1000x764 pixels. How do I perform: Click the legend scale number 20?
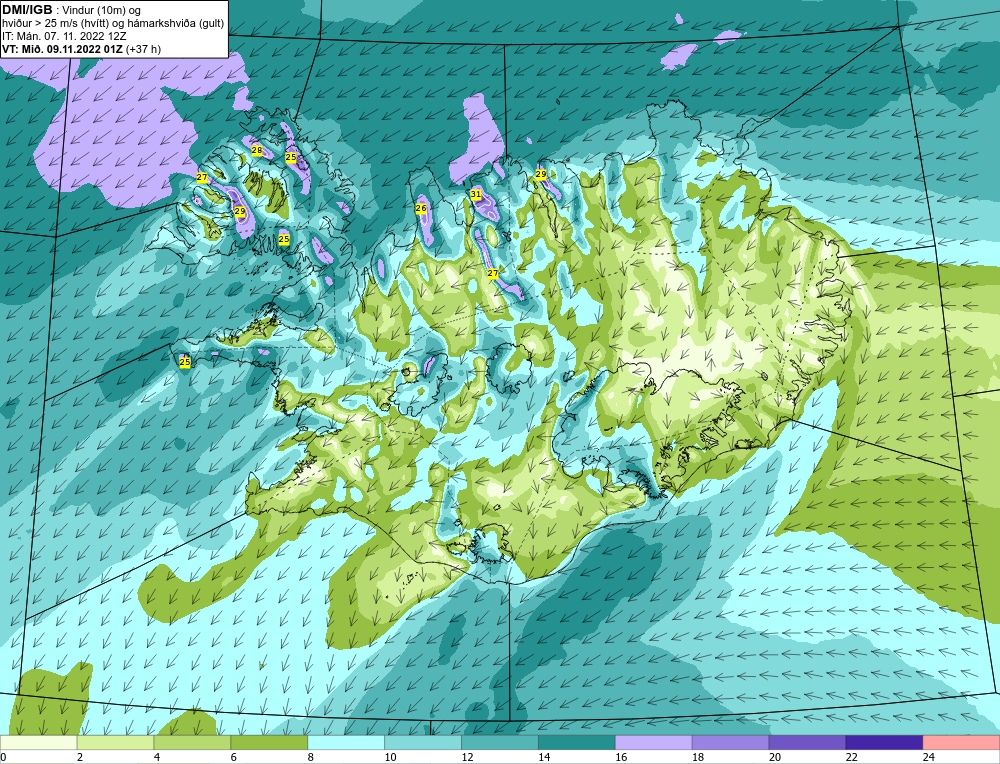(x=775, y=757)
